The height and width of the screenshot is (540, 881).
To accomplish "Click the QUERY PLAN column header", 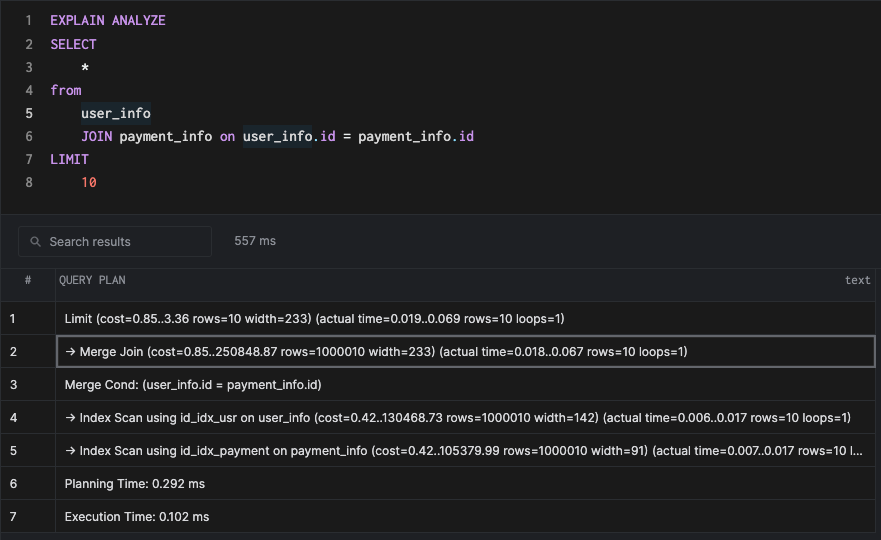I will pos(93,281).
